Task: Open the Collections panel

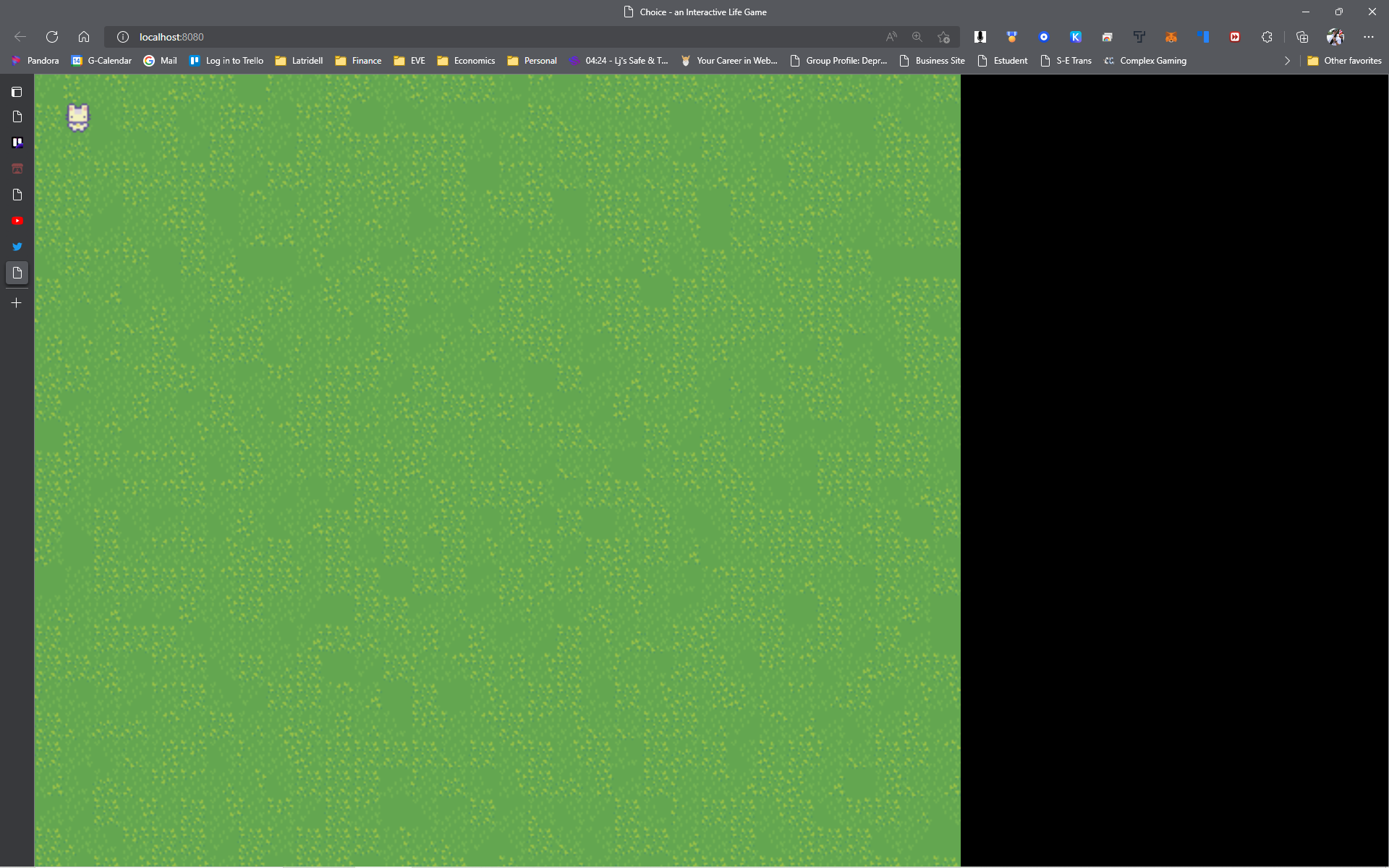Action: click(x=1302, y=36)
